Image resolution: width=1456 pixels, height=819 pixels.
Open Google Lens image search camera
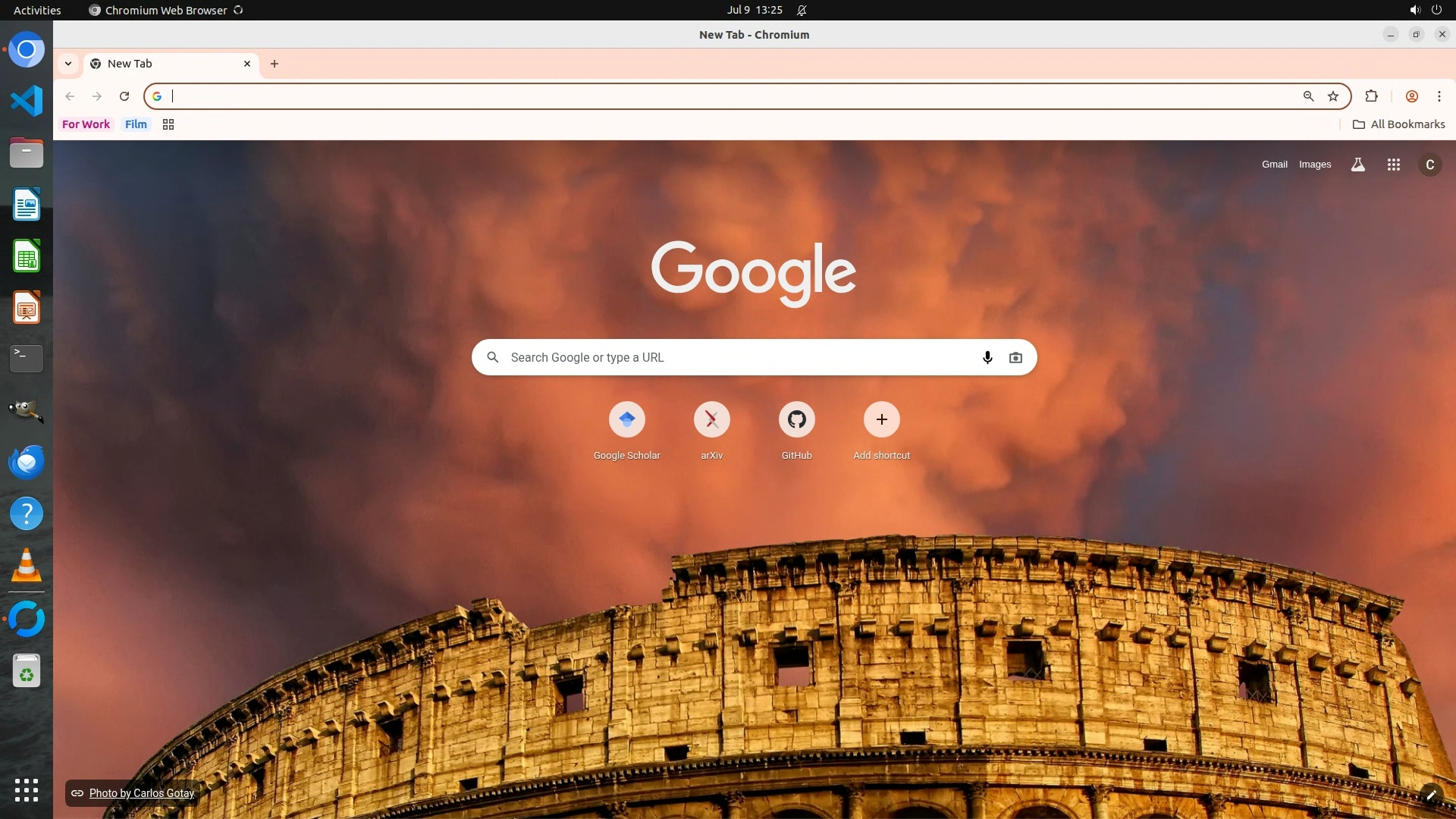click(1015, 357)
